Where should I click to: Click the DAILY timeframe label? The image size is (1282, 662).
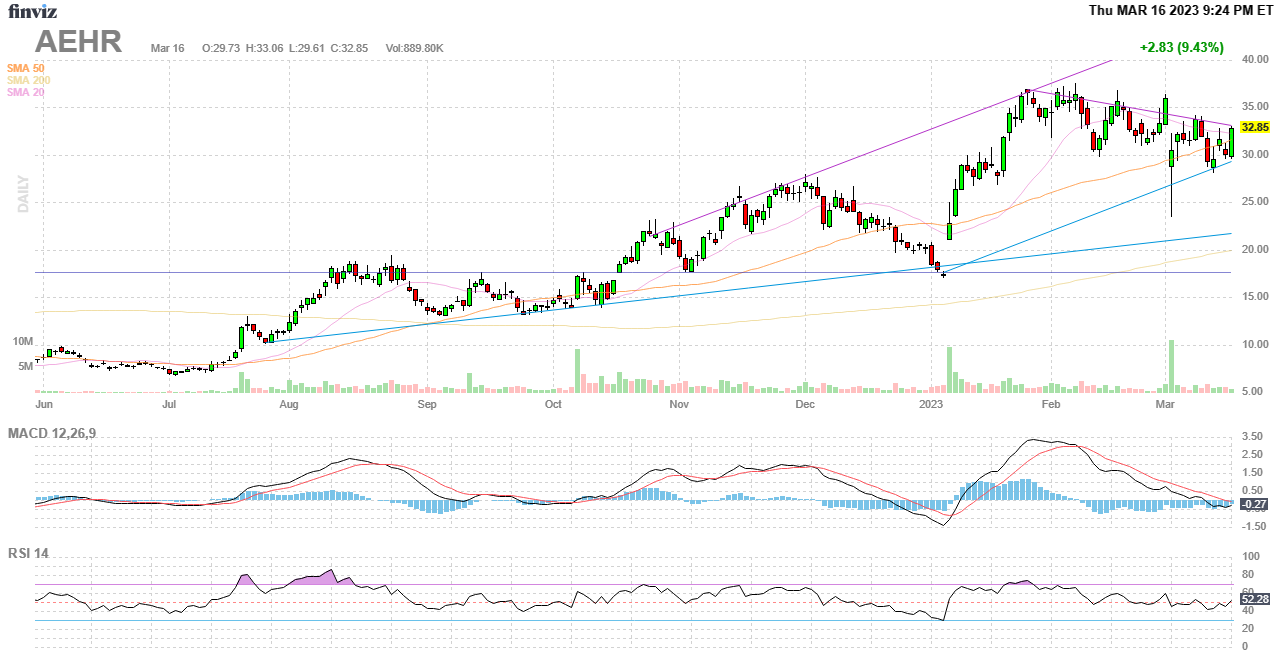[23, 194]
